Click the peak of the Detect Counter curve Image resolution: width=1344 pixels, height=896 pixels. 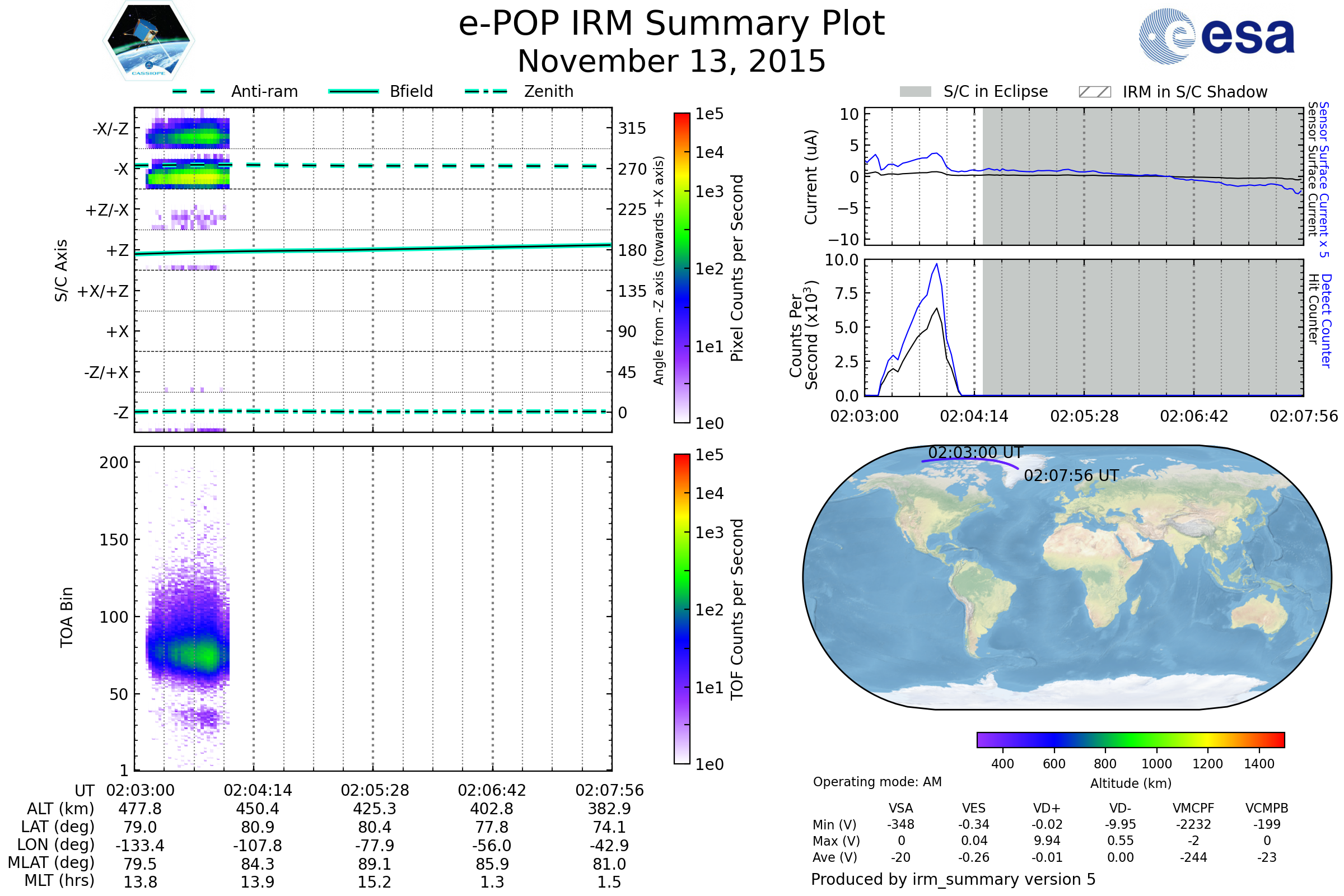point(936,264)
